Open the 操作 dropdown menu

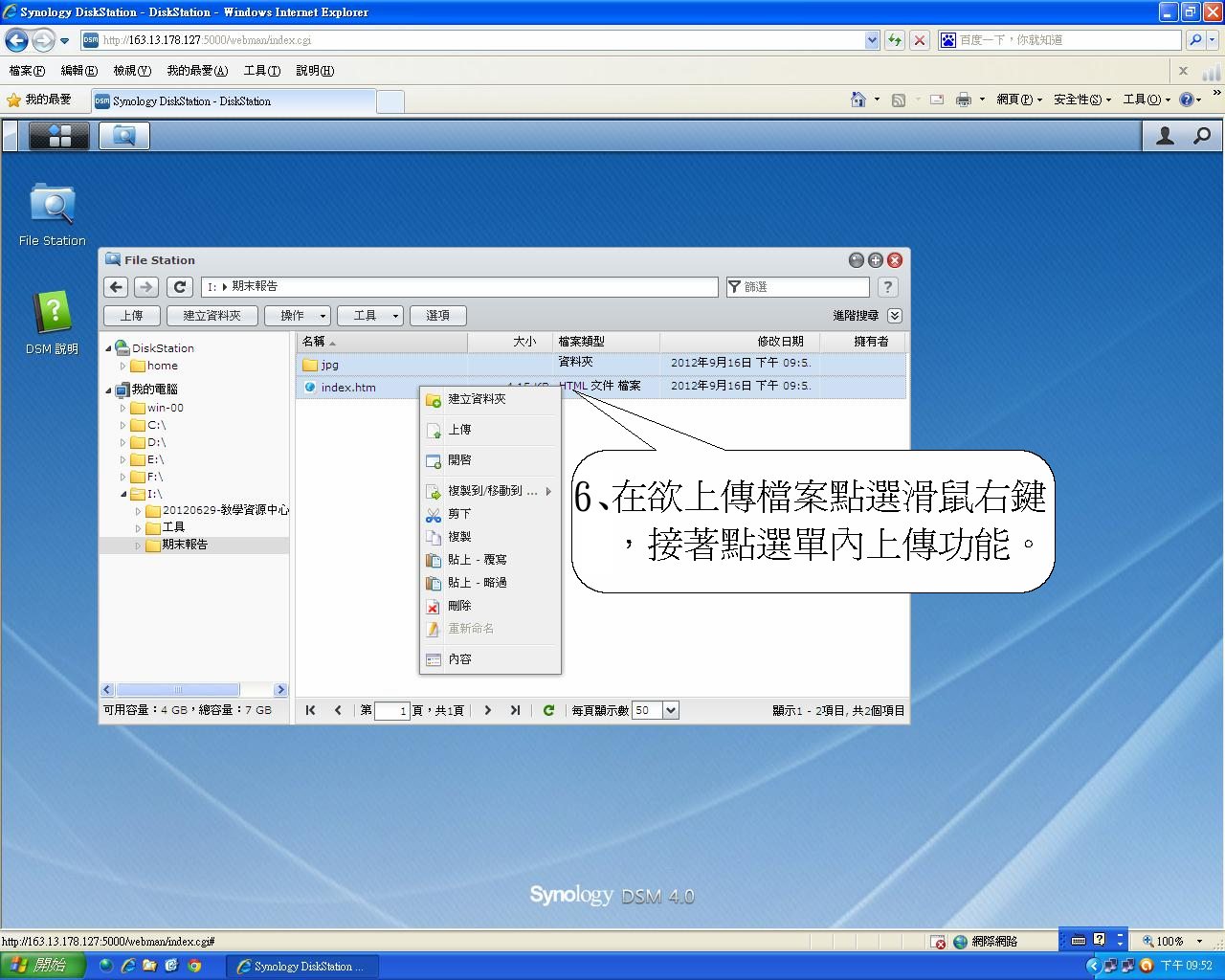298,316
